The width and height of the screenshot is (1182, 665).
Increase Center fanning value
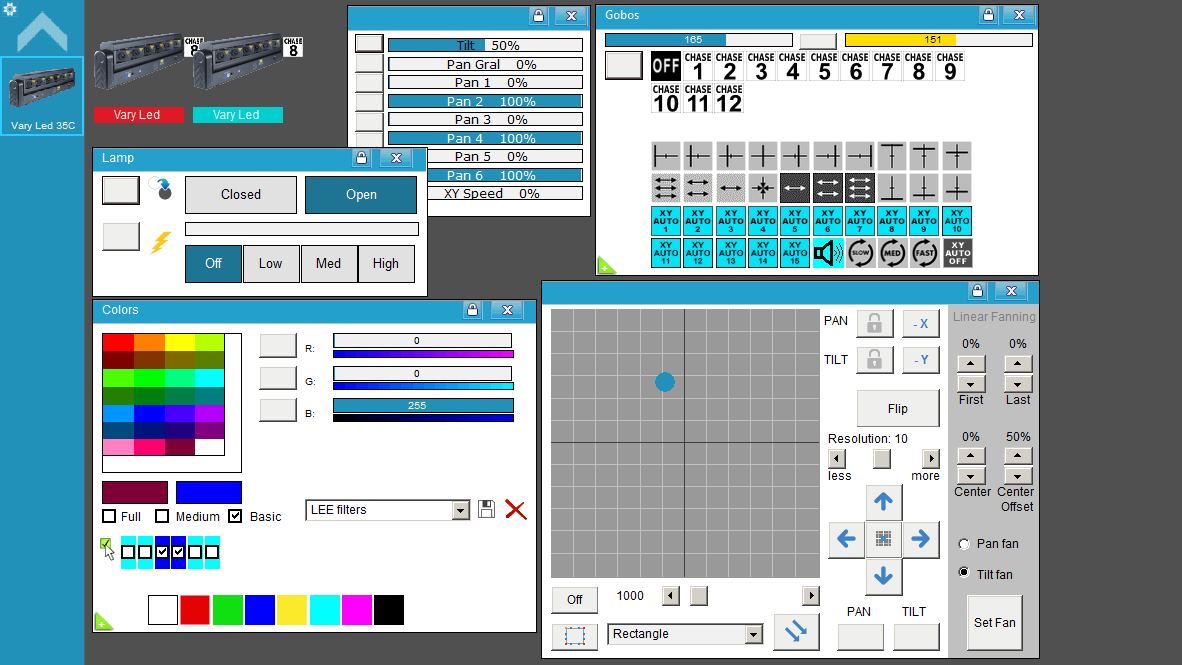click(971, 455)
